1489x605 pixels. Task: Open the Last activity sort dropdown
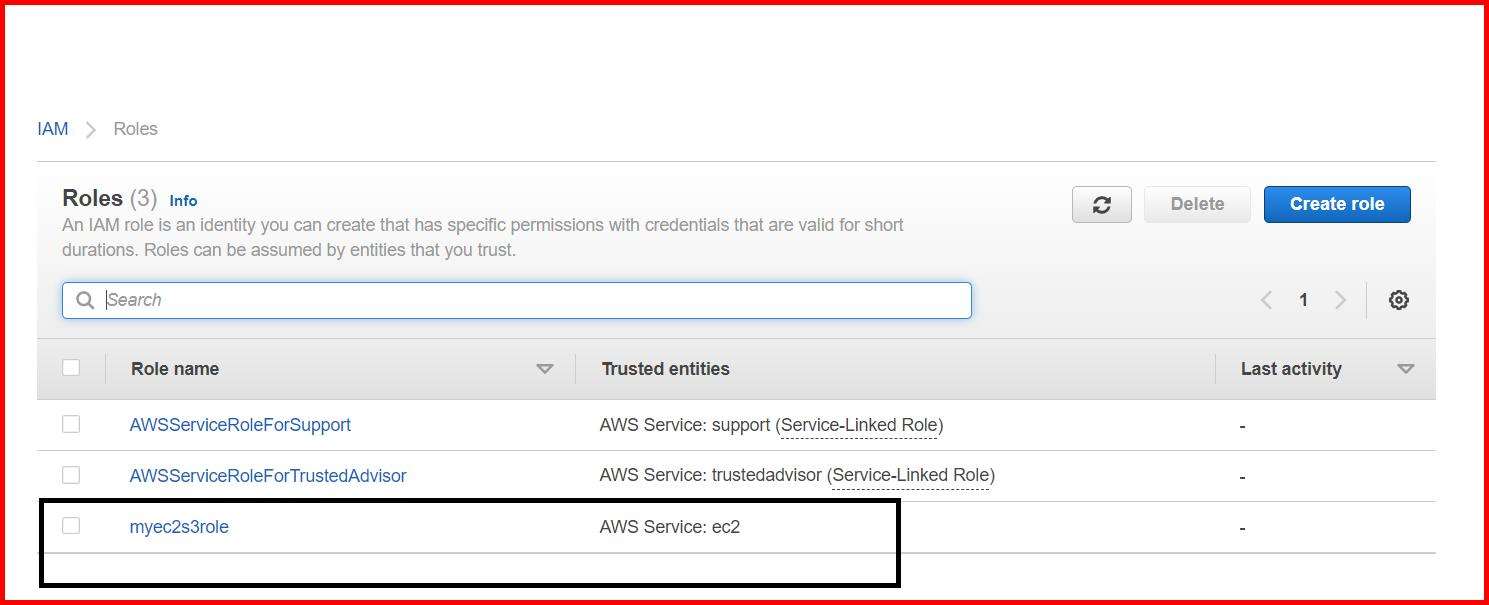pos(1407,368)
